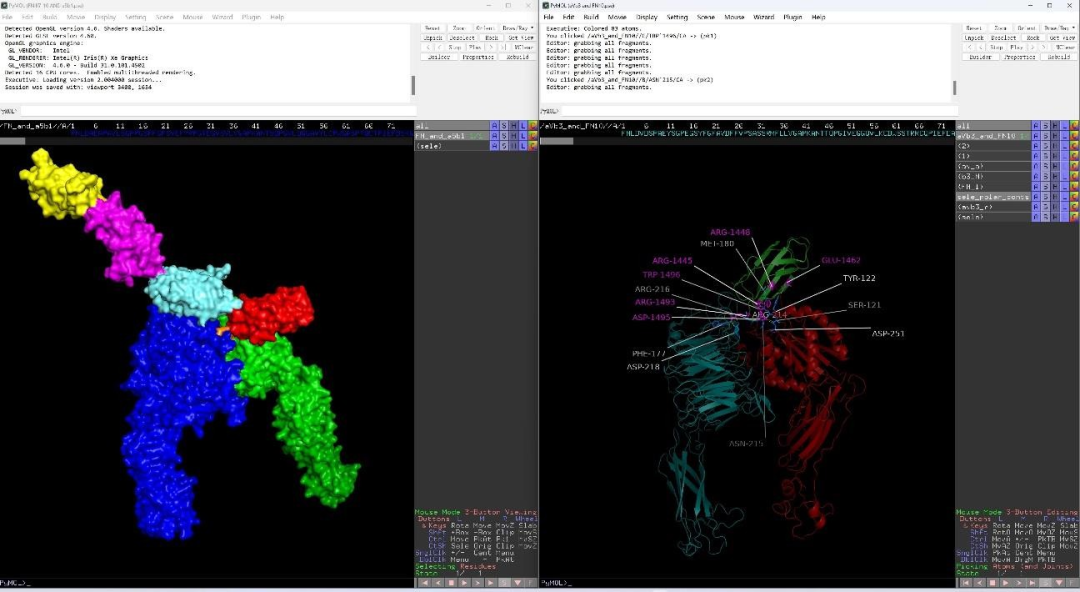This screenshot has width=1080, height=592.
Task: Rewind to first frame in aVb3_and_FN10 window
Action: (966, 583)
